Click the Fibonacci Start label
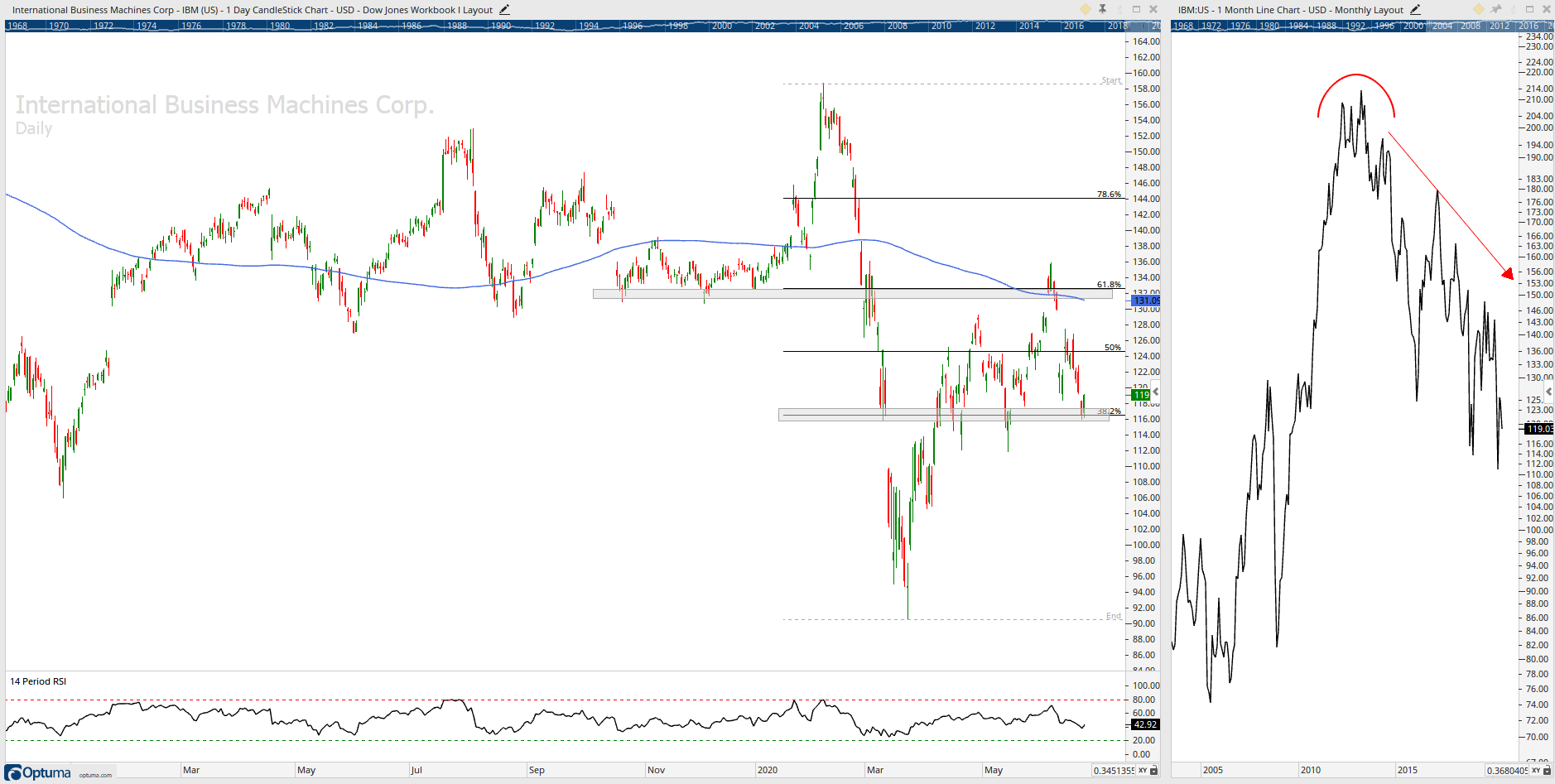 1111,80
